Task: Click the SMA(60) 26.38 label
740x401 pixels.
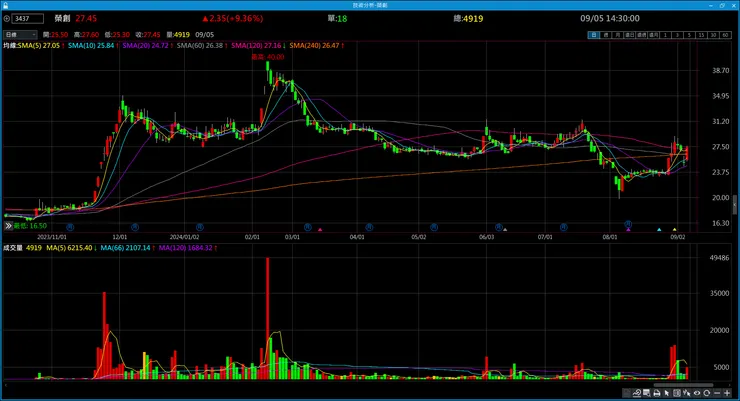Action: coord(202,46)
